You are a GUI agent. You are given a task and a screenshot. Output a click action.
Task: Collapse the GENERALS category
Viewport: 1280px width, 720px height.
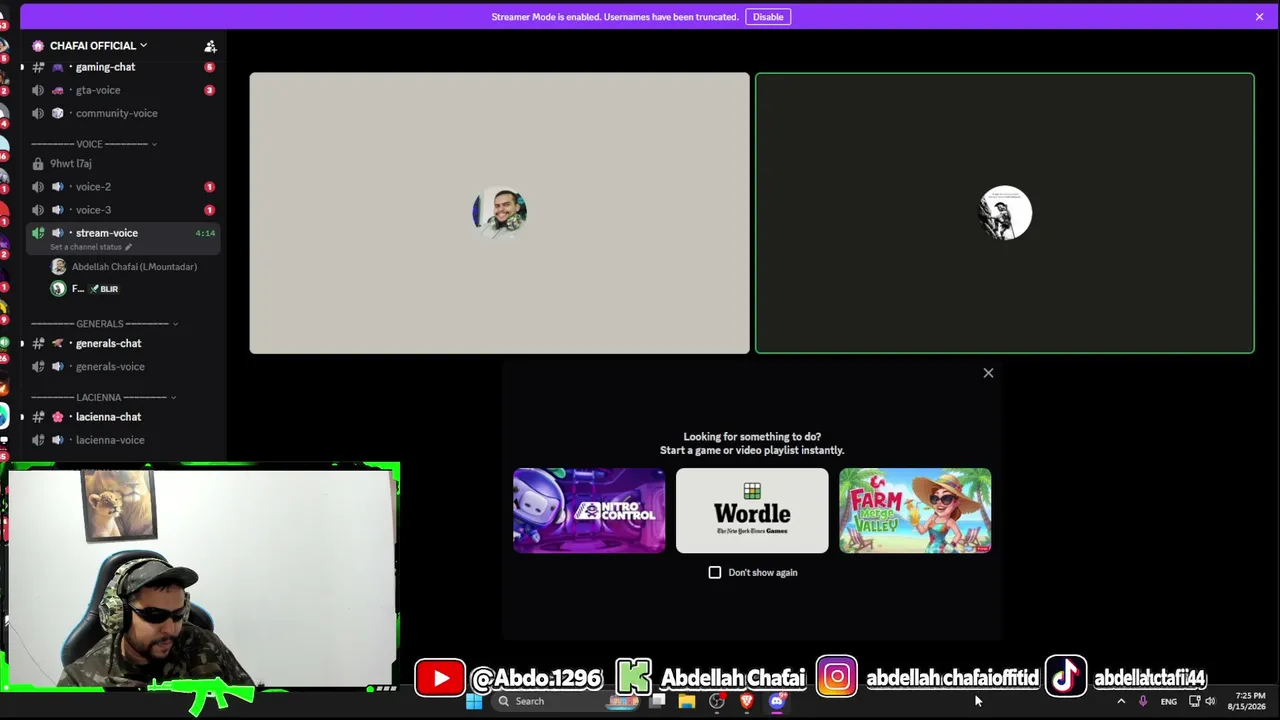pos(104,324)
